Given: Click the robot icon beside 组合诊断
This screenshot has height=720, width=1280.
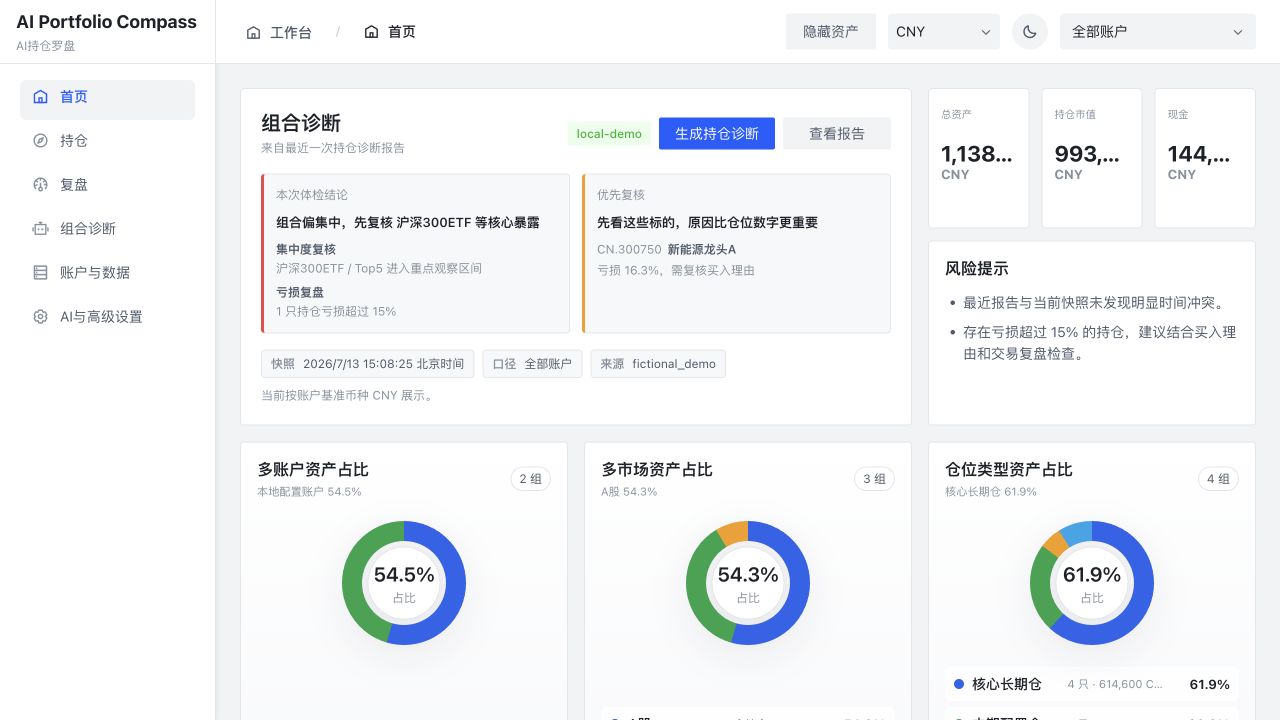Looking at the screenshot, I should click(x=40, y=229).
